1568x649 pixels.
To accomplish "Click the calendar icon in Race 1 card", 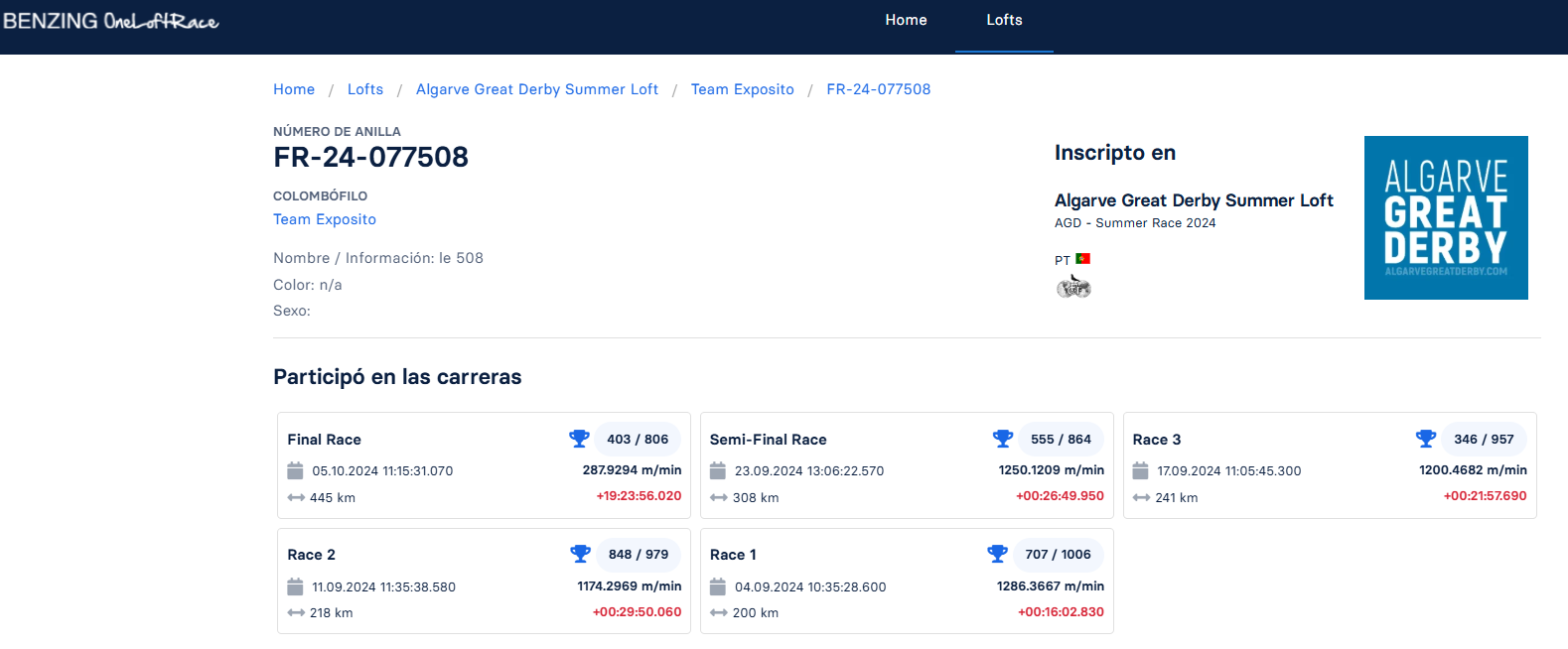I will pos(718,586).
